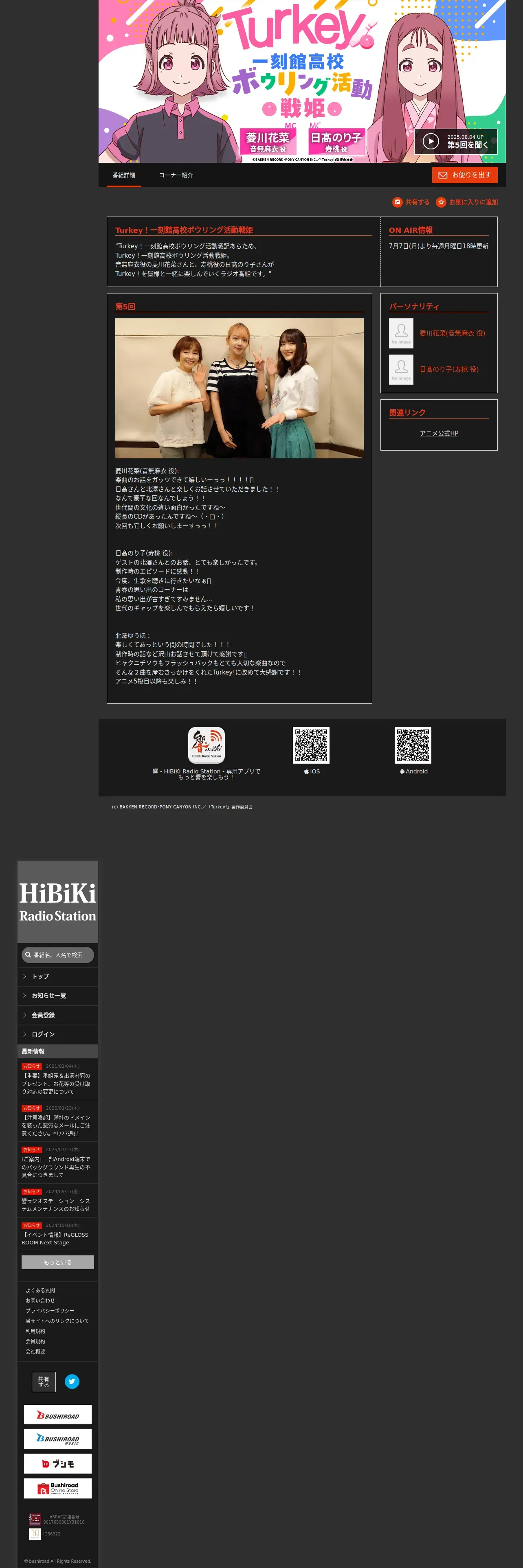
Task: Click the episode 5 group photo
Action: pos(239,388)
